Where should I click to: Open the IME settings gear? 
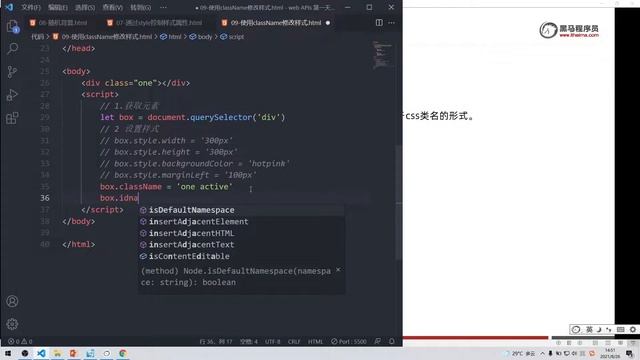[633, 329]
